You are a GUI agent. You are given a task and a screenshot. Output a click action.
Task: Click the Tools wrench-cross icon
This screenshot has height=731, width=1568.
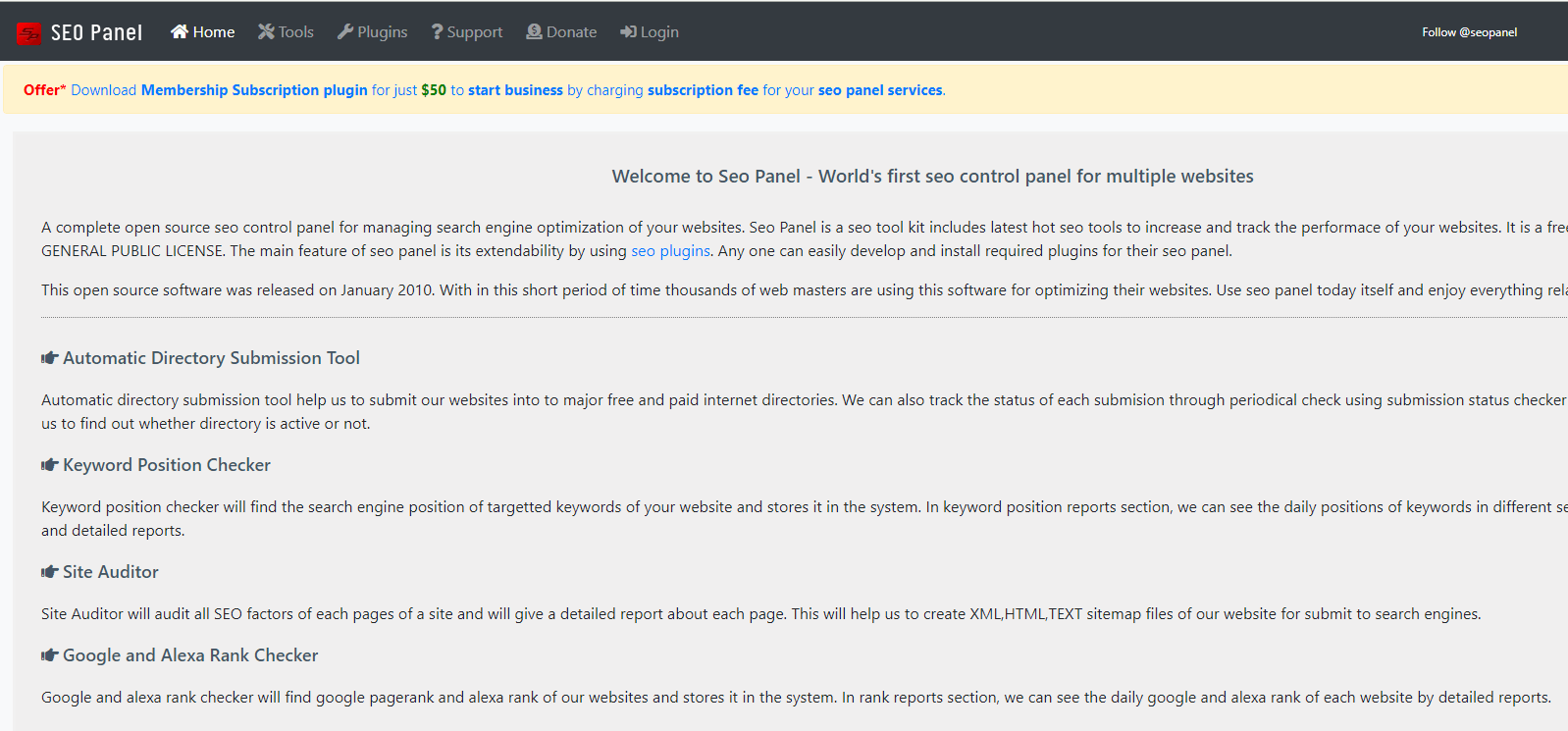click(x=266, y=31)
